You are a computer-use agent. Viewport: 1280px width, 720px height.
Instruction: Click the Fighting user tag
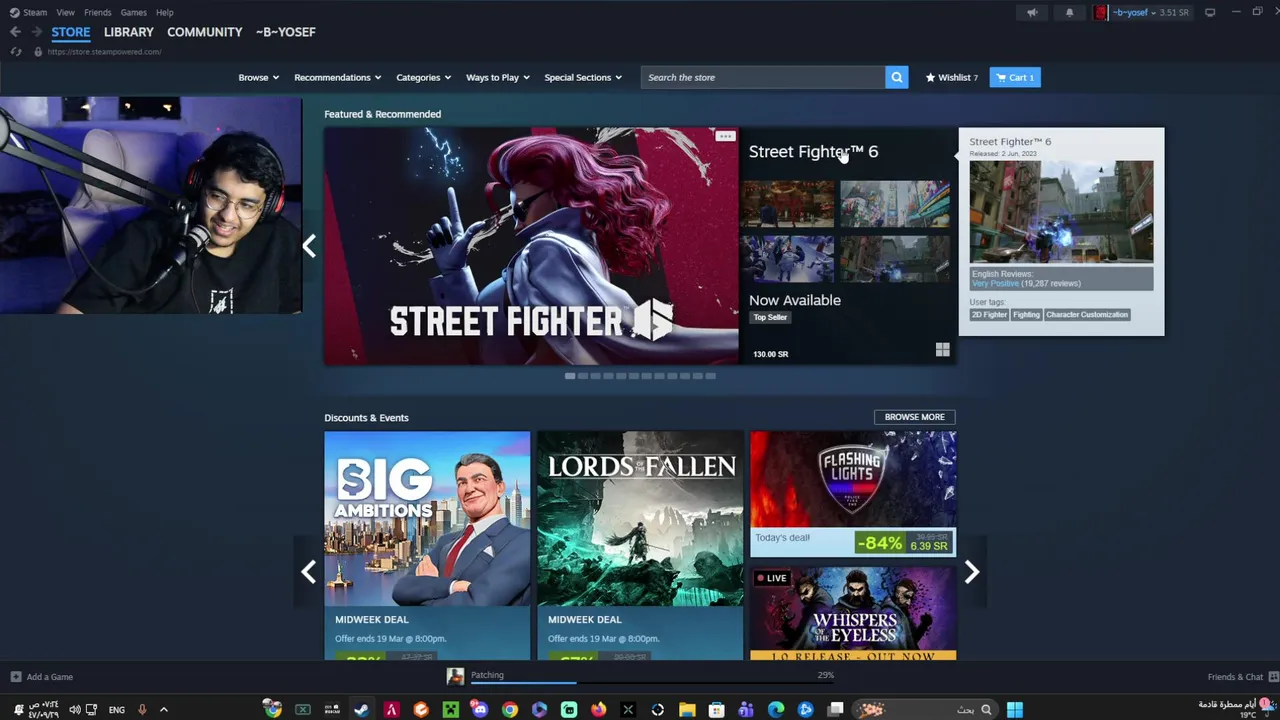click(1026, 315)
